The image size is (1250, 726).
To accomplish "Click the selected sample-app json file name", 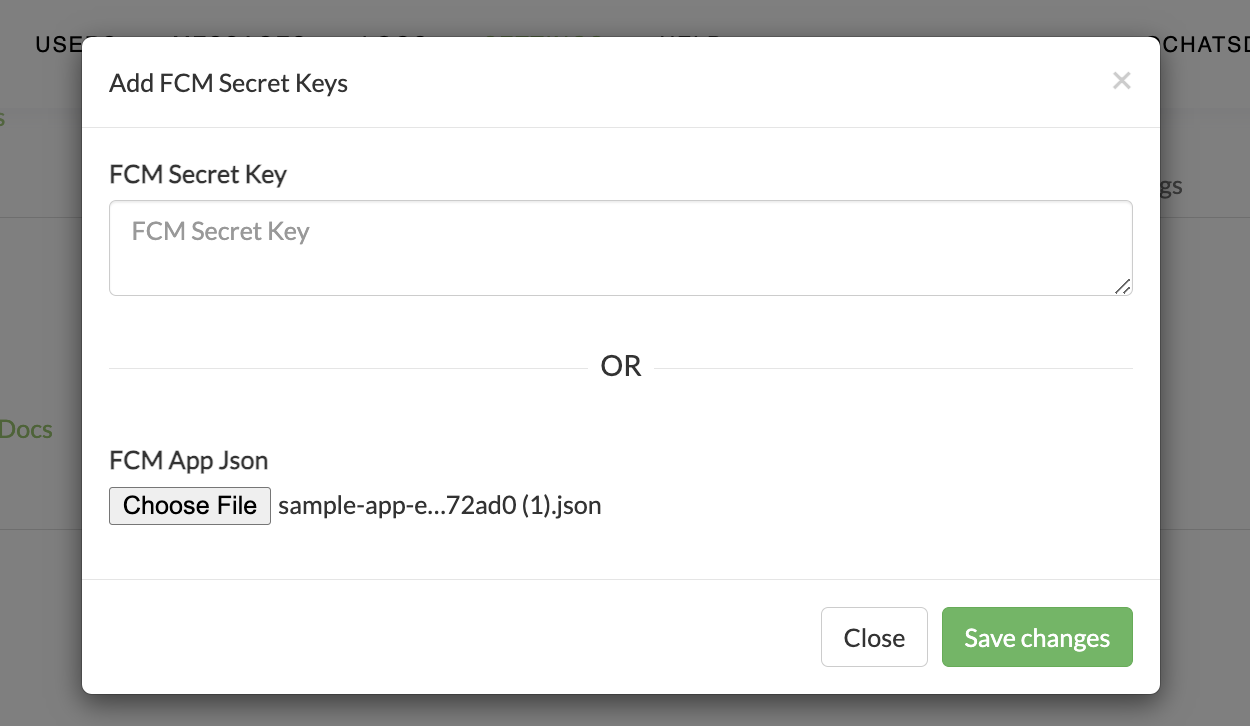I will 440,505.
